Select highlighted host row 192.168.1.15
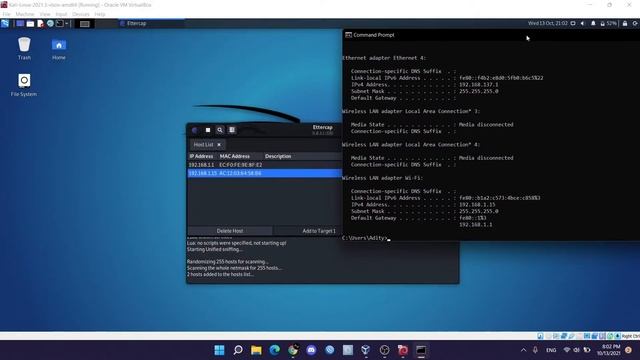 click(x=264, y=173)
